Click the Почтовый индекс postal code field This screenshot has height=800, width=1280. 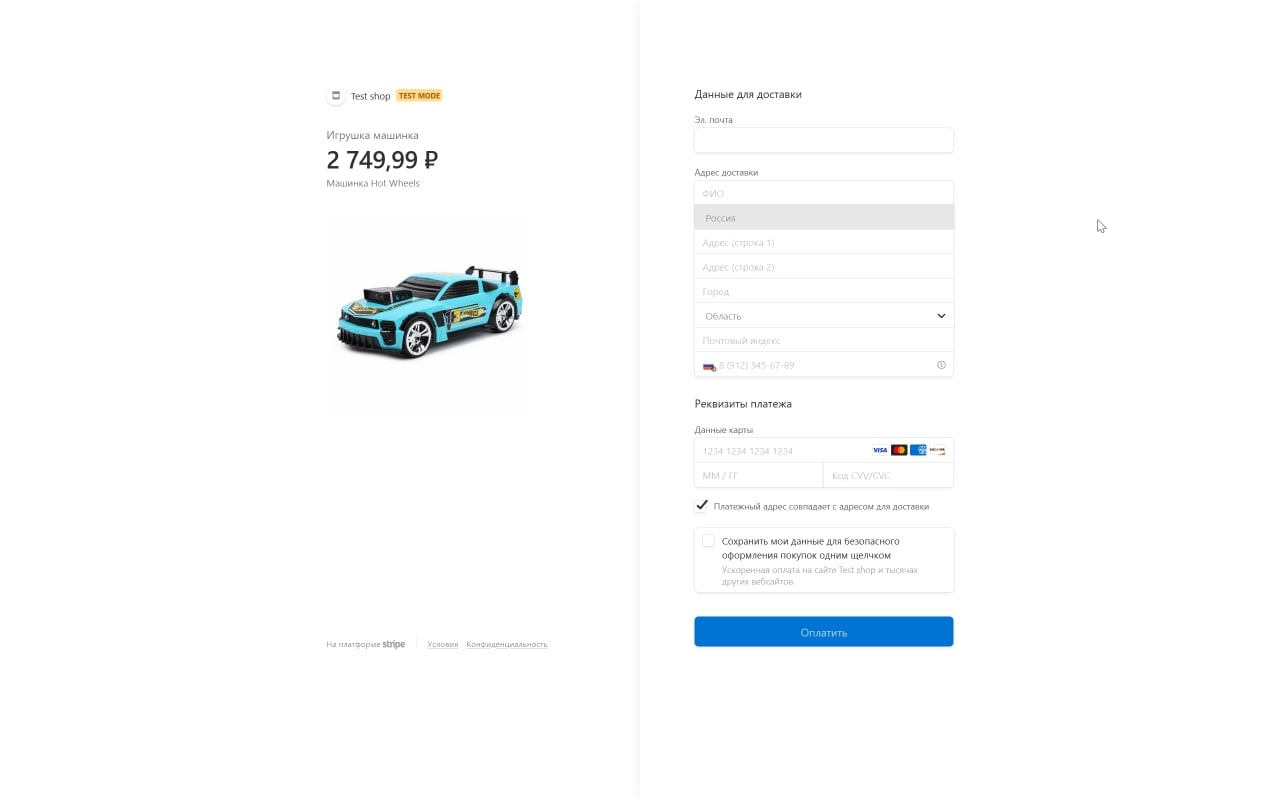tap(823, 340)
